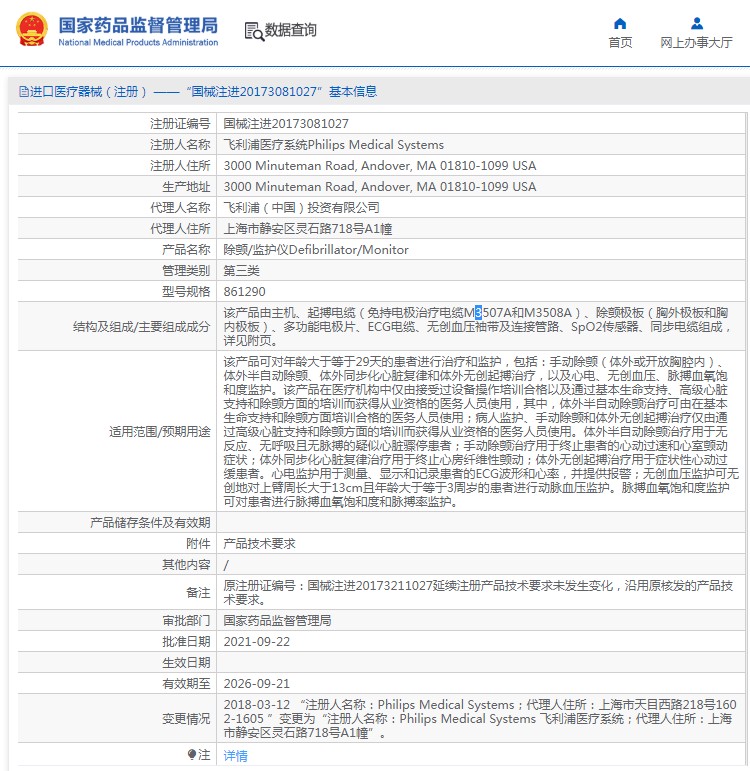Click the 备注 remark text
Viewport: 750px width, 771px height.
(478, 593)
